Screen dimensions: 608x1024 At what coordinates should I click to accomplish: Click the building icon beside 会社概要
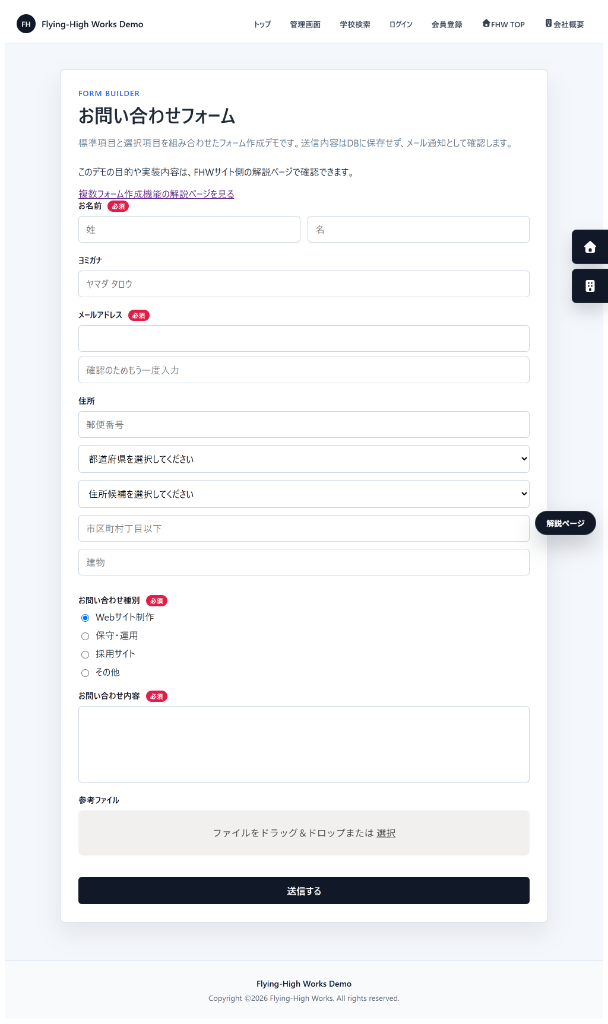click(x=549, y=24)
